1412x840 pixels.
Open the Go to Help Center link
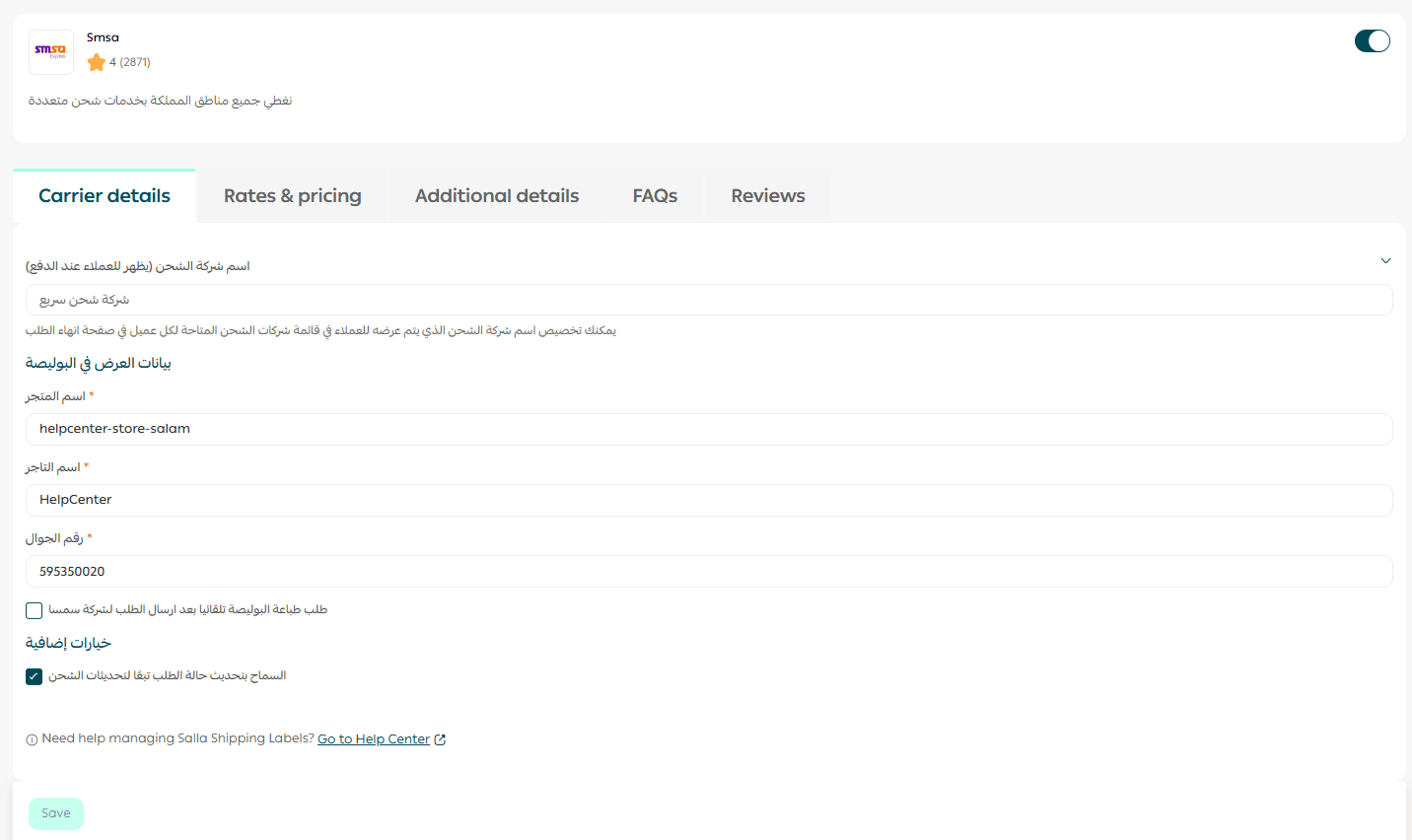[374, 739]
